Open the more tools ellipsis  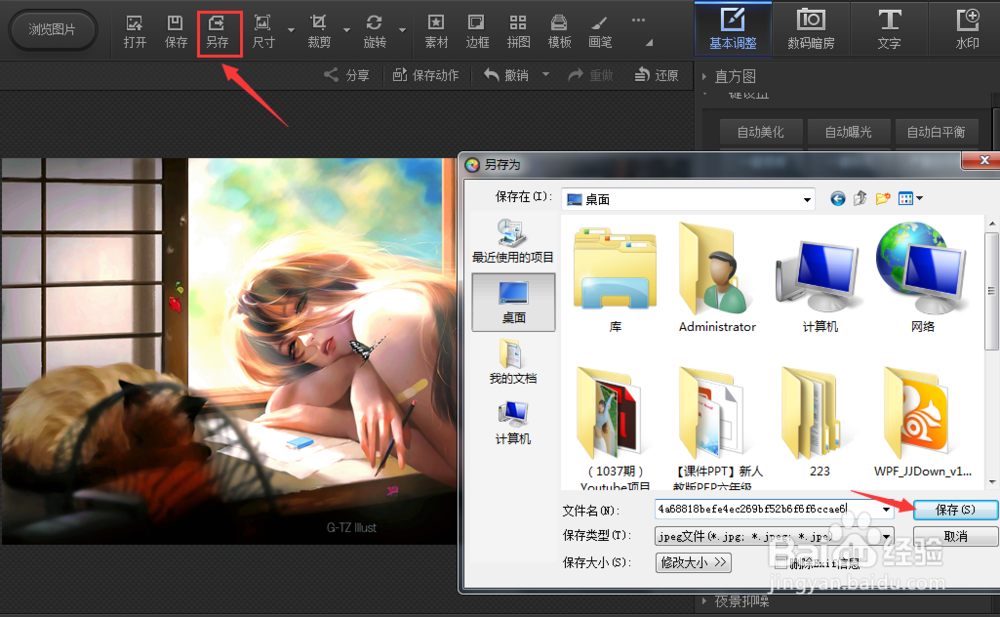click(638, 20)
